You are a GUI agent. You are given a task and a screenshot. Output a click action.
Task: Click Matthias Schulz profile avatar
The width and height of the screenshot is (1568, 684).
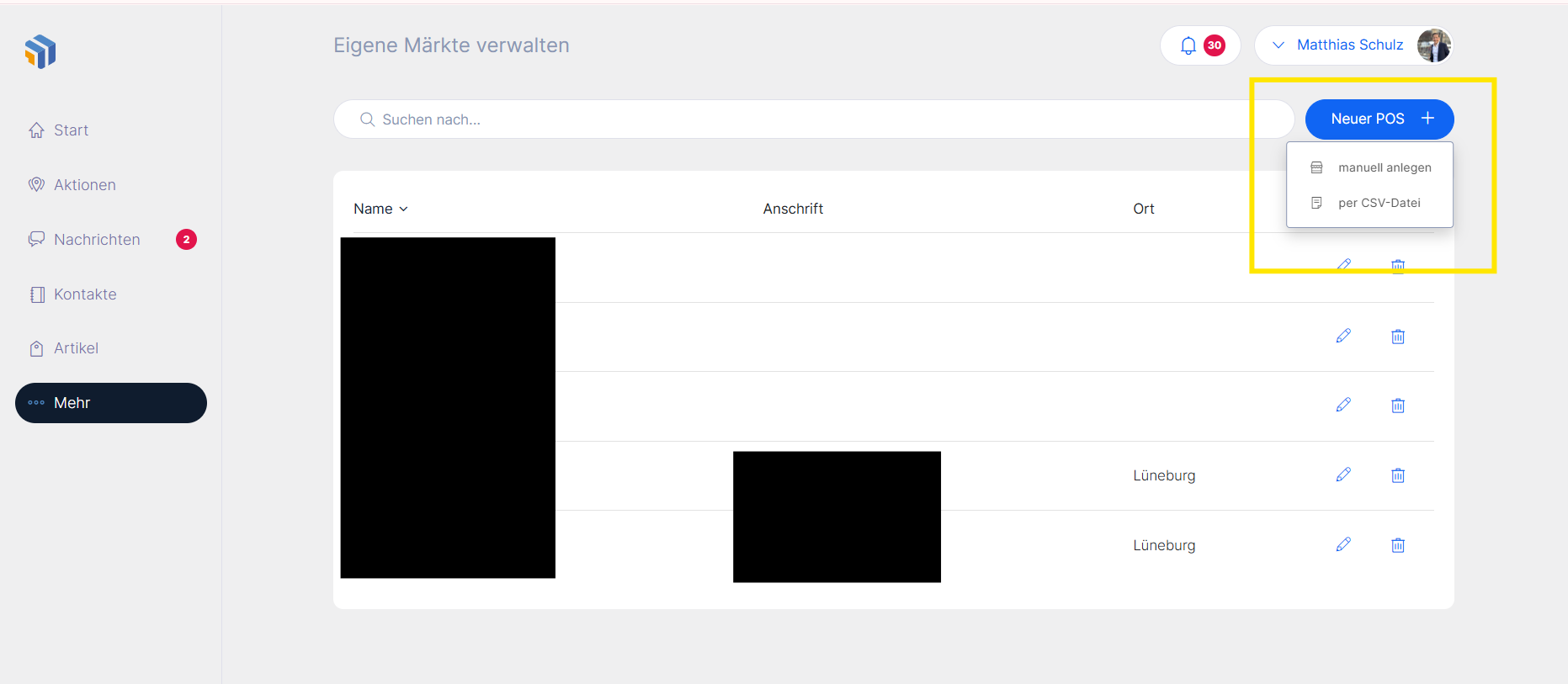click(x=1433, y=45)
